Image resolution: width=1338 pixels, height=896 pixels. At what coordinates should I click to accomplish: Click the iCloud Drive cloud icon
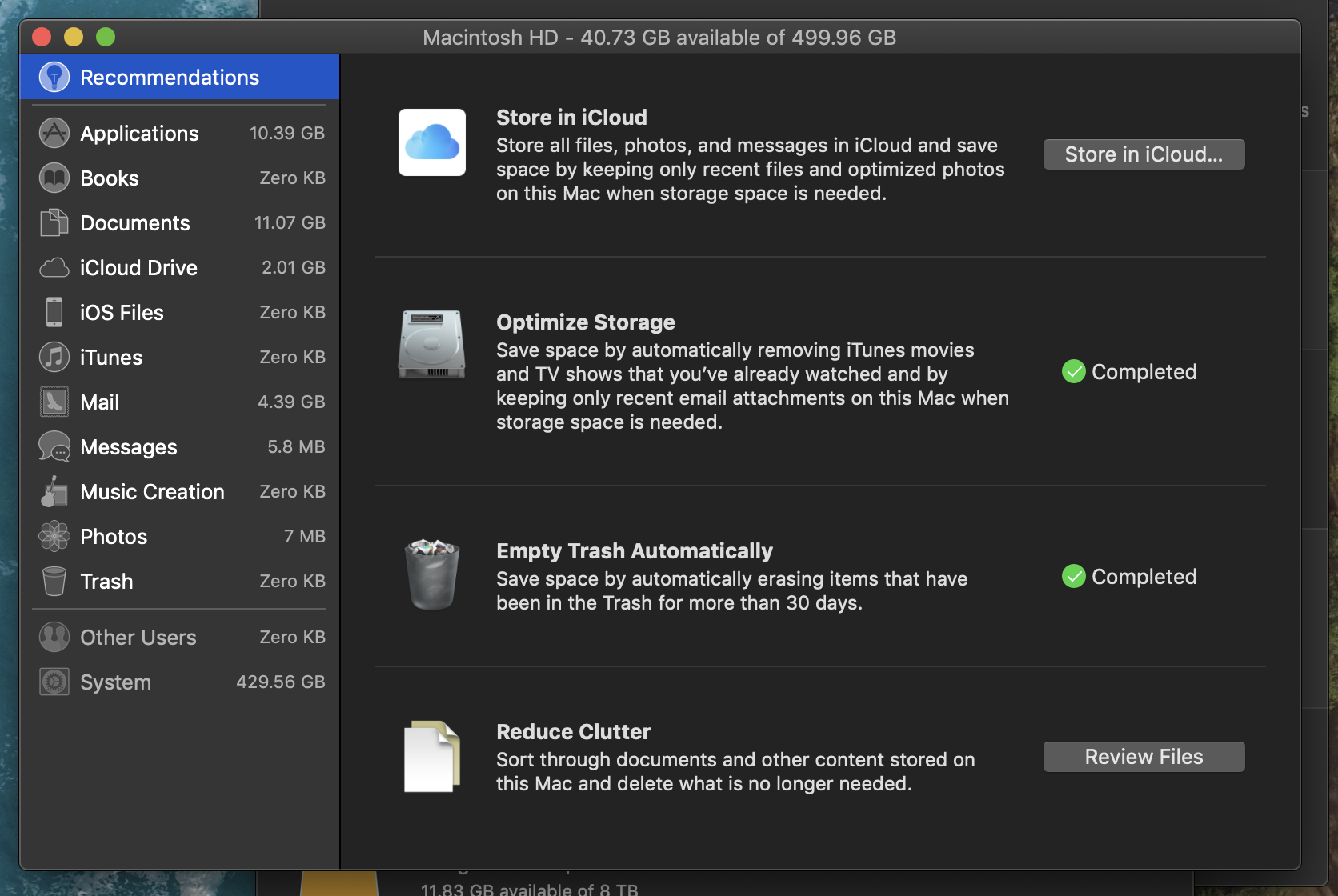point(54,268)
